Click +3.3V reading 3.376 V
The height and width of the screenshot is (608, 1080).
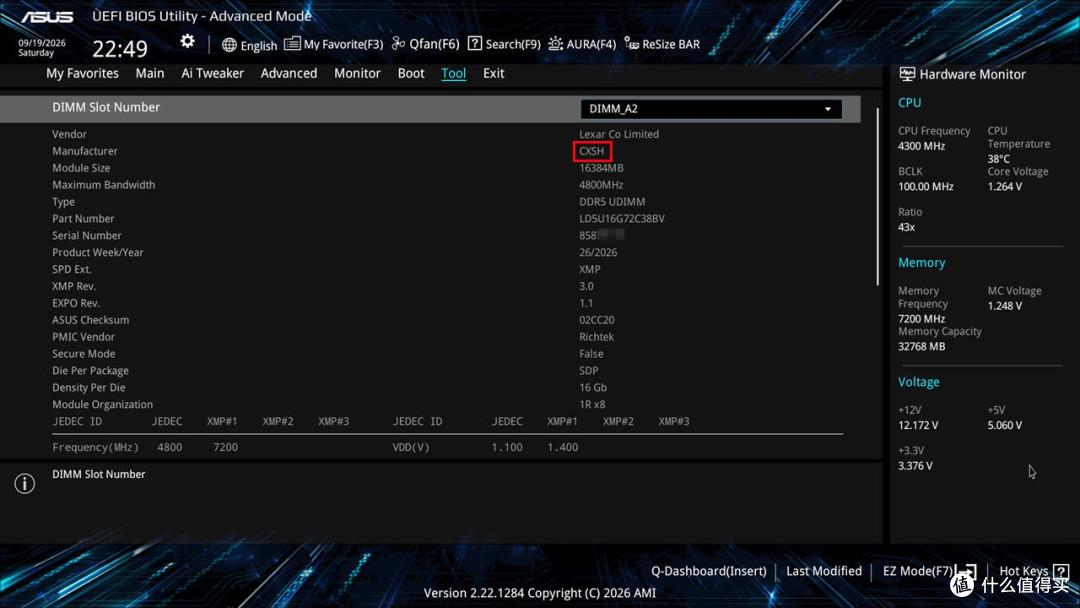click(x=915, y=465)
